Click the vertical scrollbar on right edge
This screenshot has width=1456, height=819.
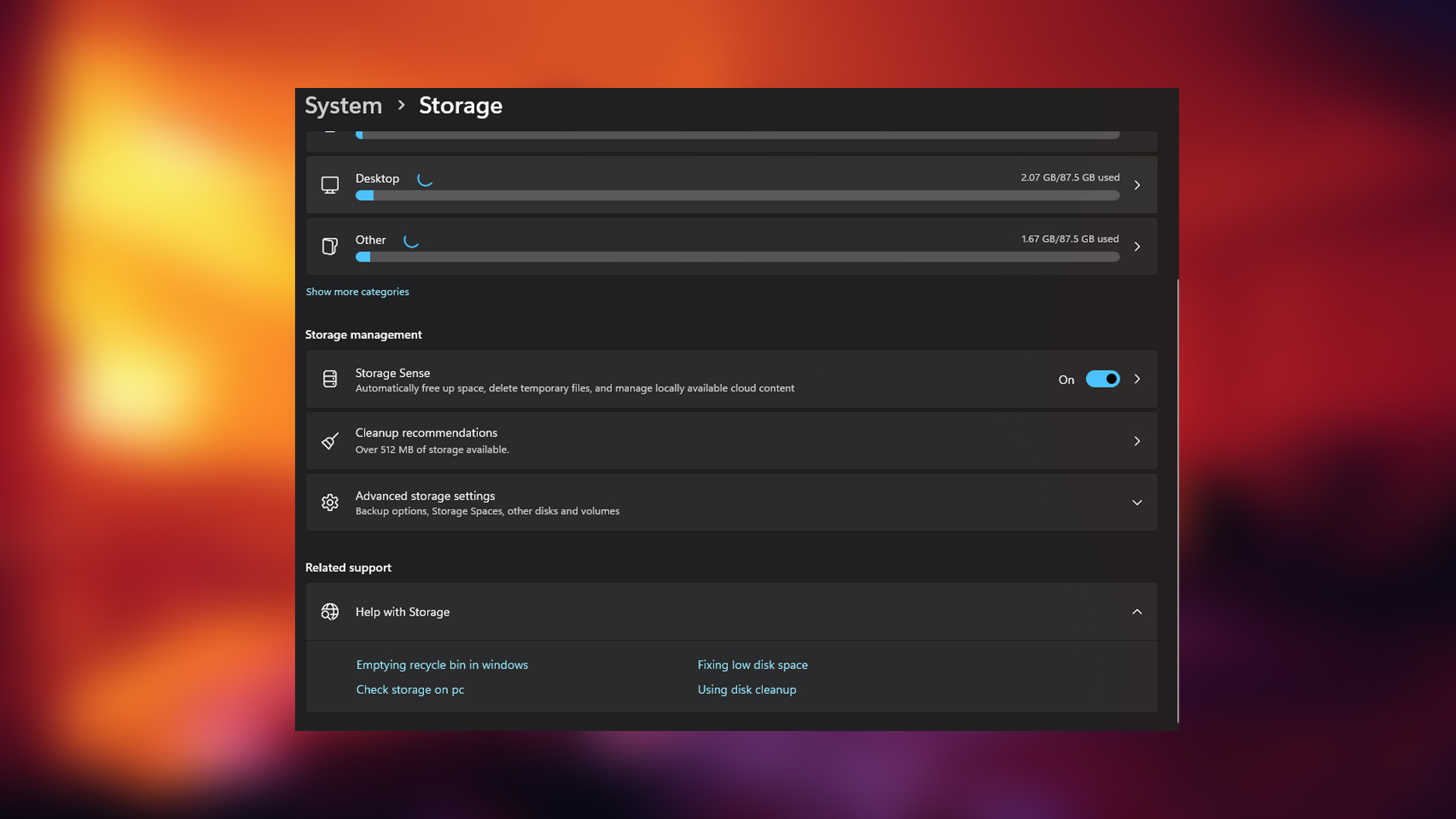click(1178, 500)
